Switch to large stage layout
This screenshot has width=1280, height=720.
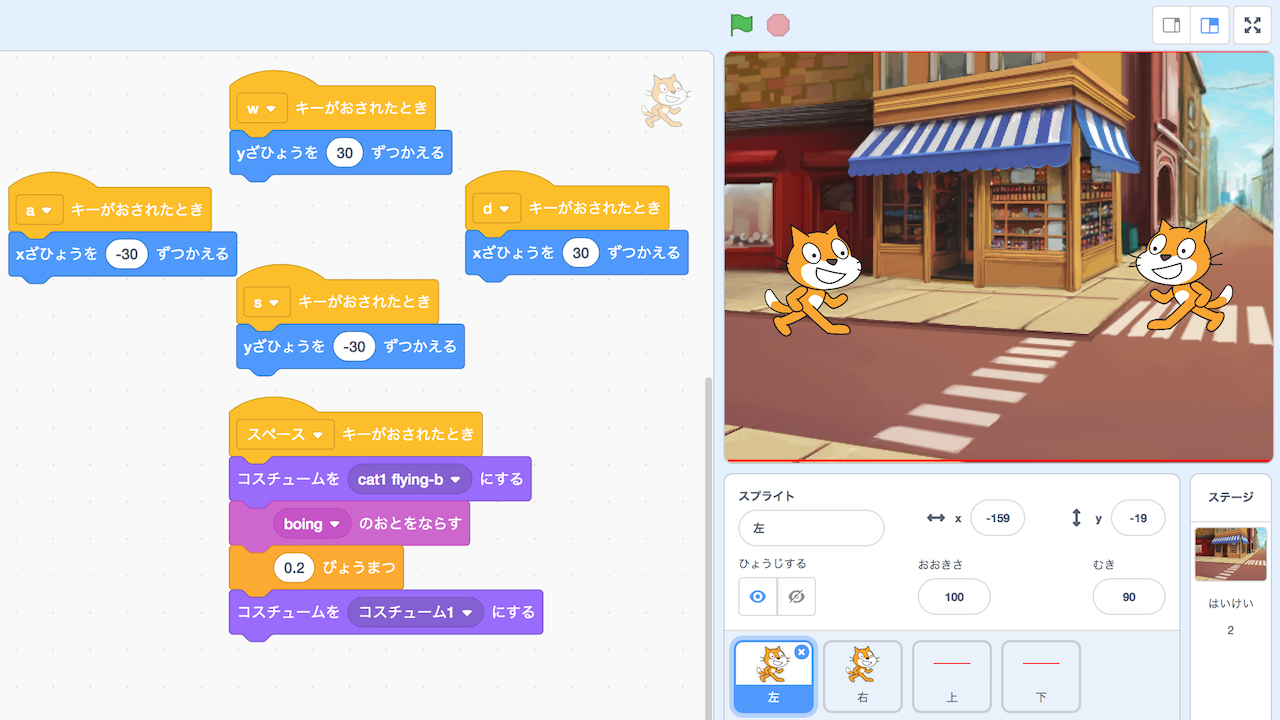1209,26
